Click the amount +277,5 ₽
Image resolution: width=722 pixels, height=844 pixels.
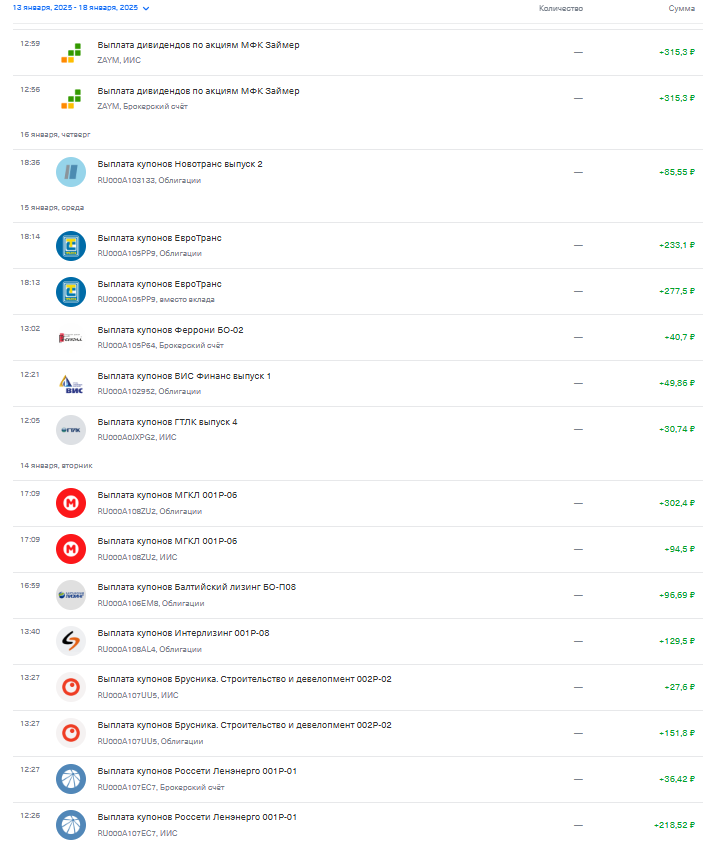(677, 291)
